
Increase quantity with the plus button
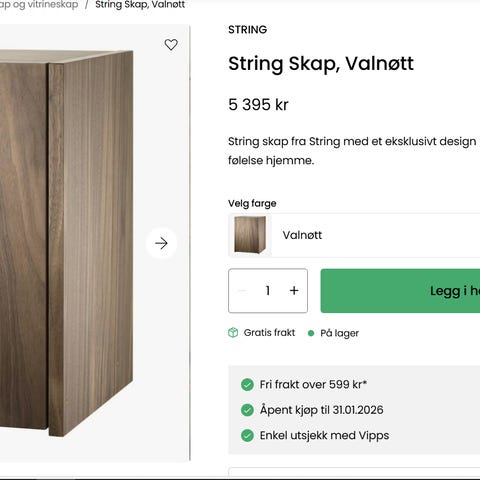(294, 290)
